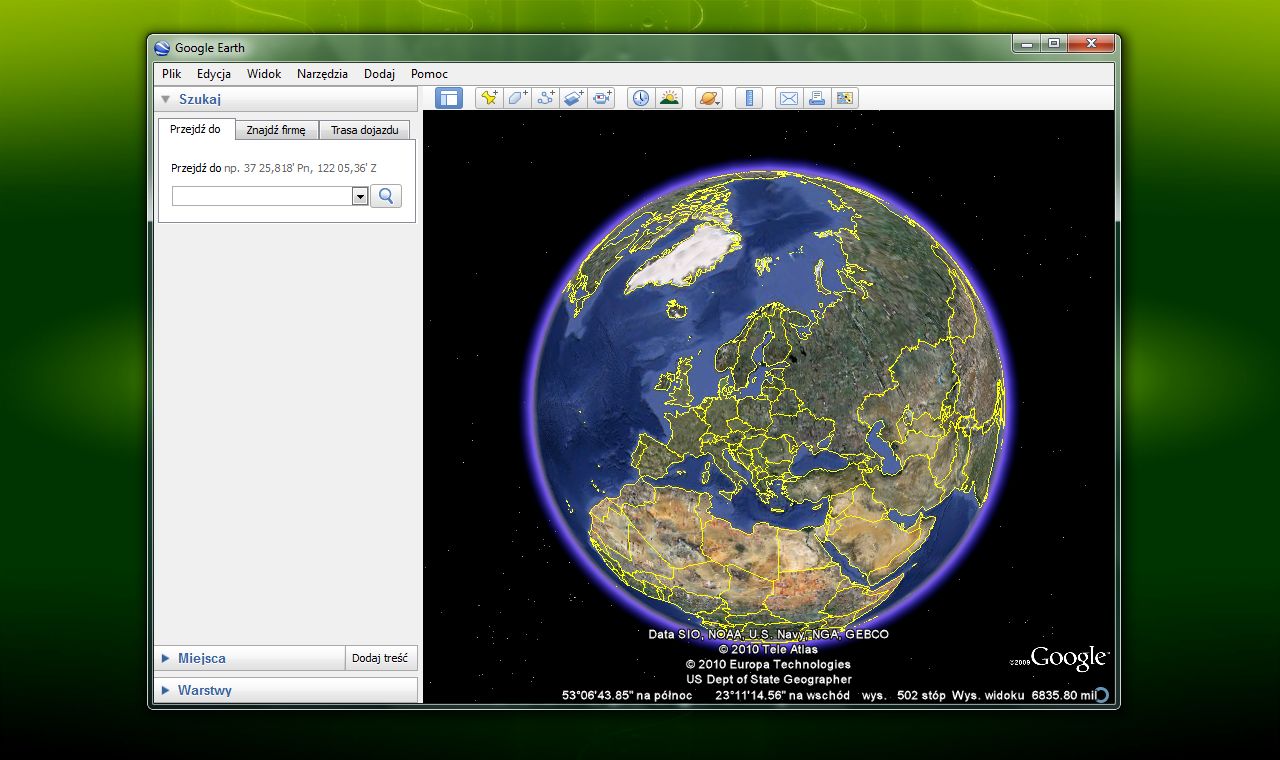Print the current view
Screen dimensions: 1280x760
coord(817,98)
